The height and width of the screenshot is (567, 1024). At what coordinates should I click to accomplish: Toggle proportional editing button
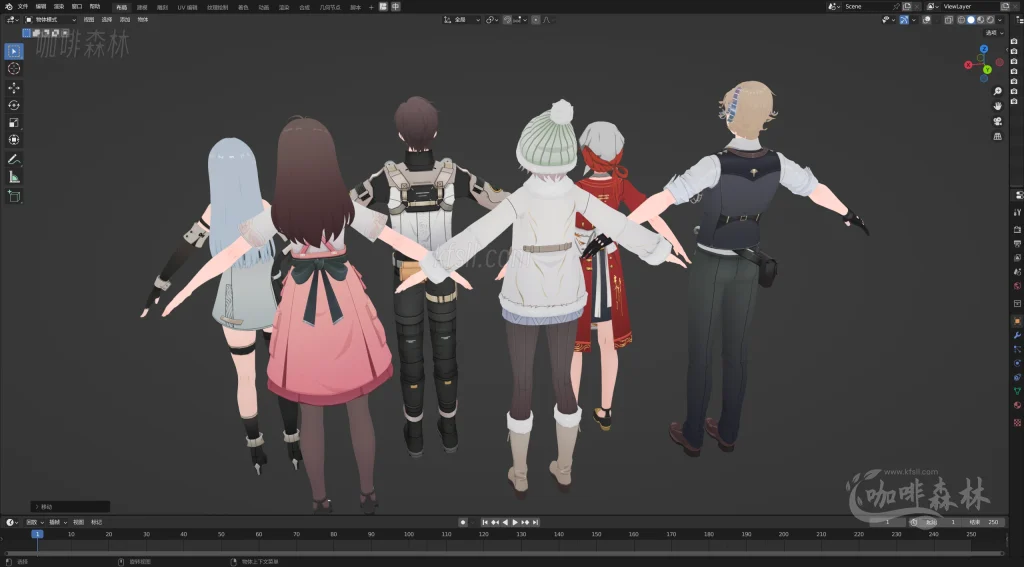(x=536, y=20)
